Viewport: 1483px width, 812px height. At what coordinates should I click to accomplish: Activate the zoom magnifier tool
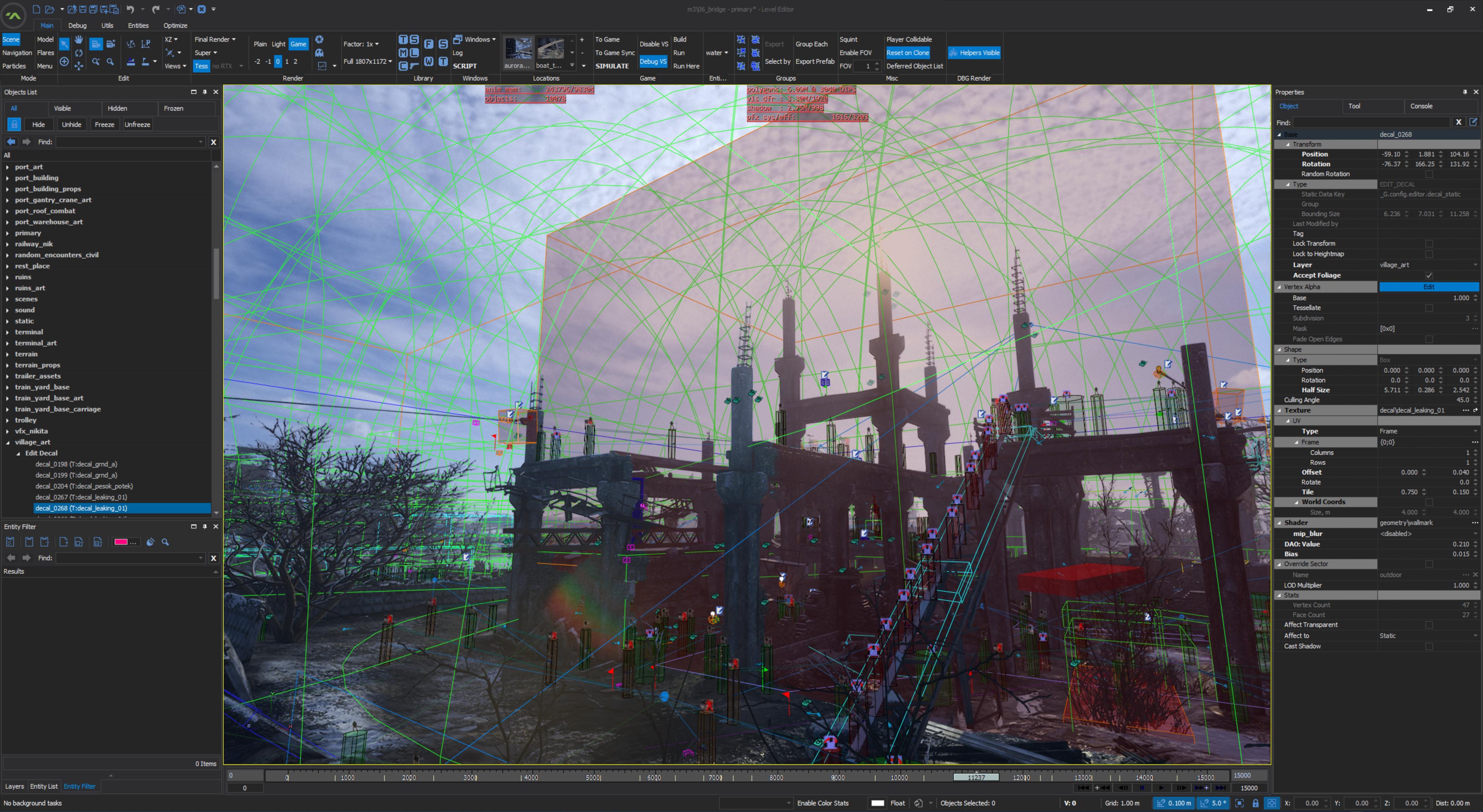[110, 62]
